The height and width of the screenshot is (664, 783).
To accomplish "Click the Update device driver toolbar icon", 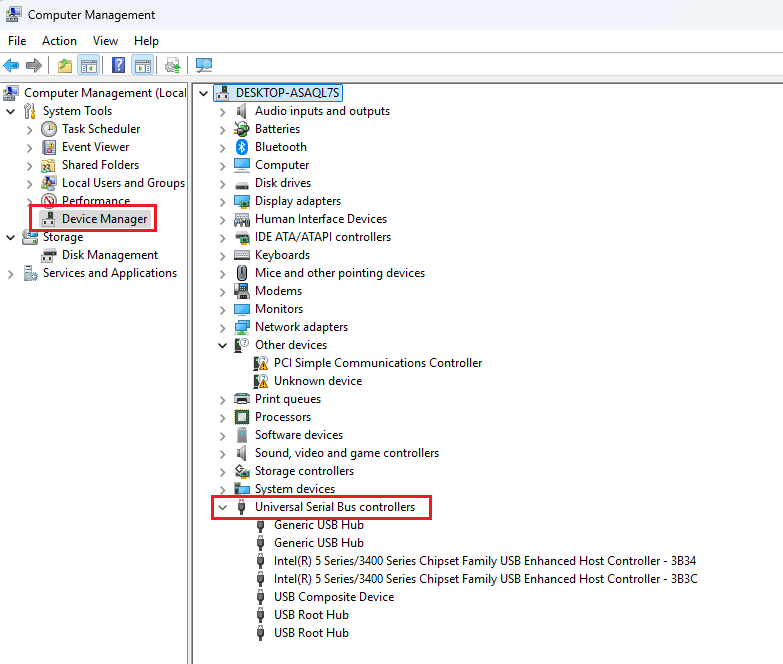I will (x=173, y=65).
